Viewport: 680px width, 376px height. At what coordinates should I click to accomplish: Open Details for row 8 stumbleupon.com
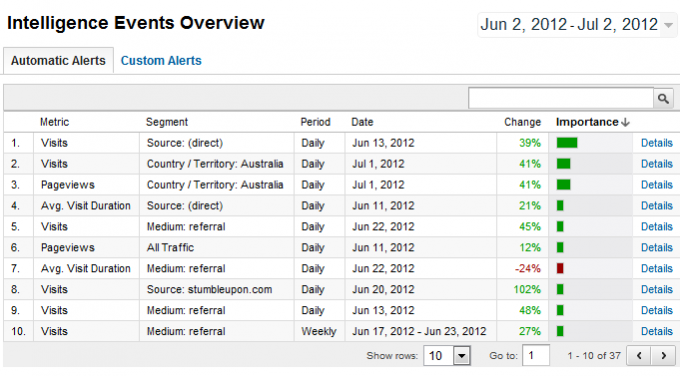tap(657, 289)
